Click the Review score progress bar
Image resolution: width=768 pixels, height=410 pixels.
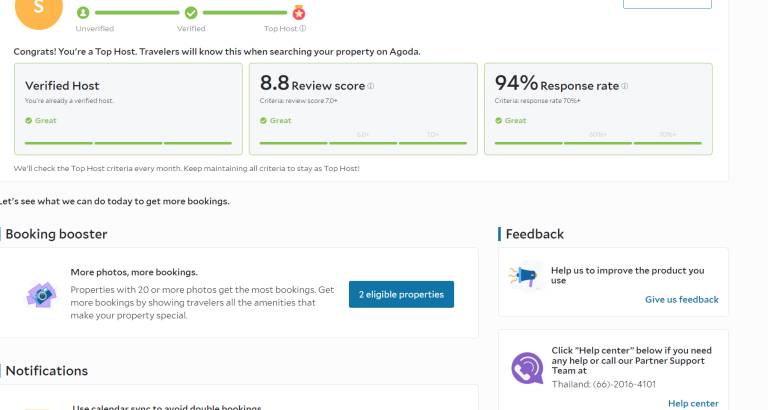click(363, 143)
